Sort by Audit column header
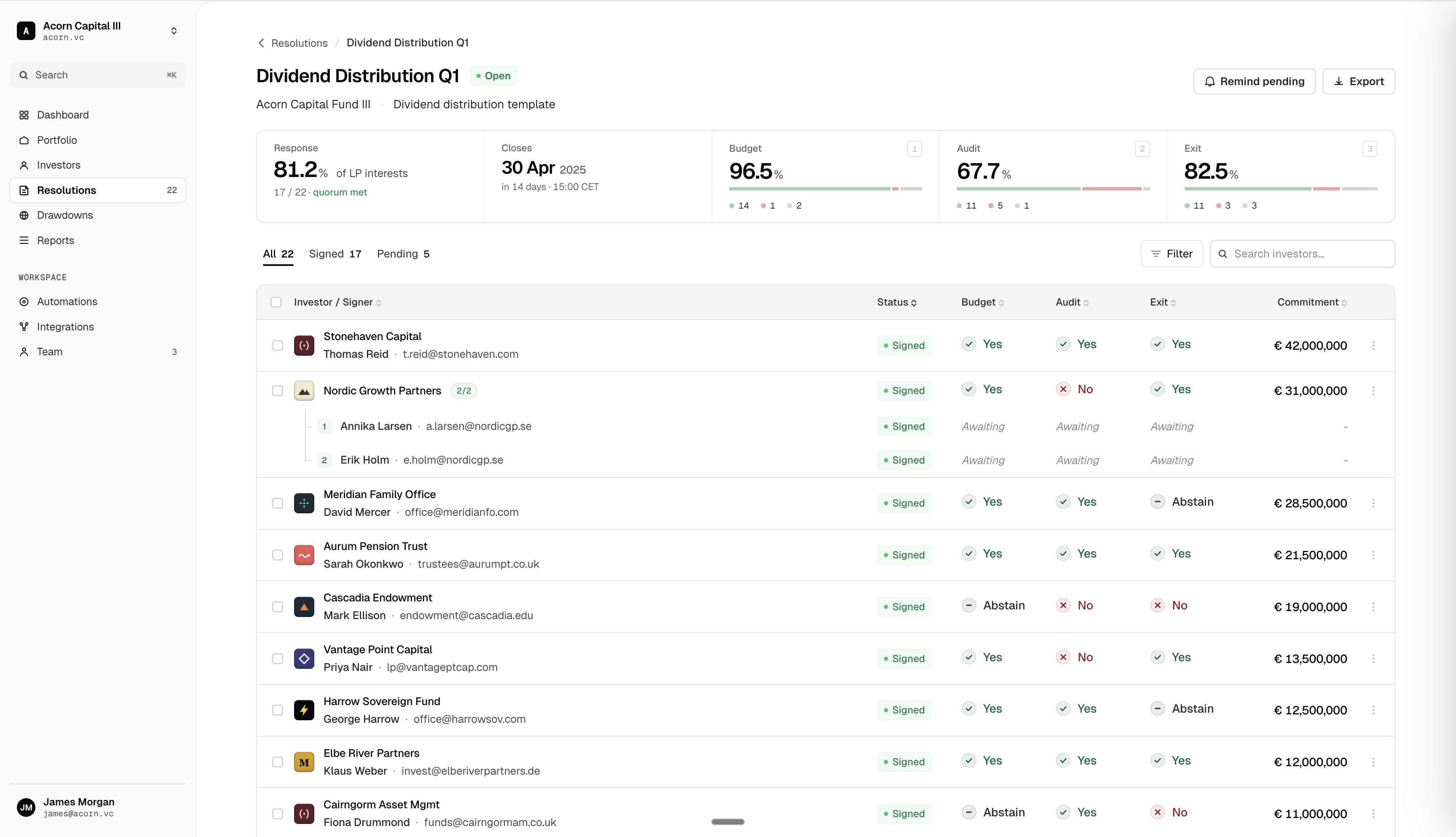The width and height of the screenshot is (1456, 837). [1072, 302]
